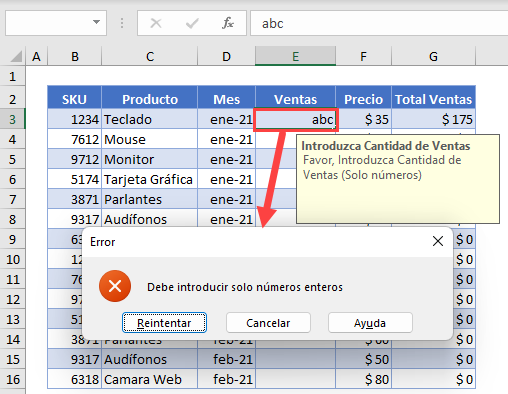Select column G header
The height and width of the screenshot is (394, 508).
coord(433,56)
